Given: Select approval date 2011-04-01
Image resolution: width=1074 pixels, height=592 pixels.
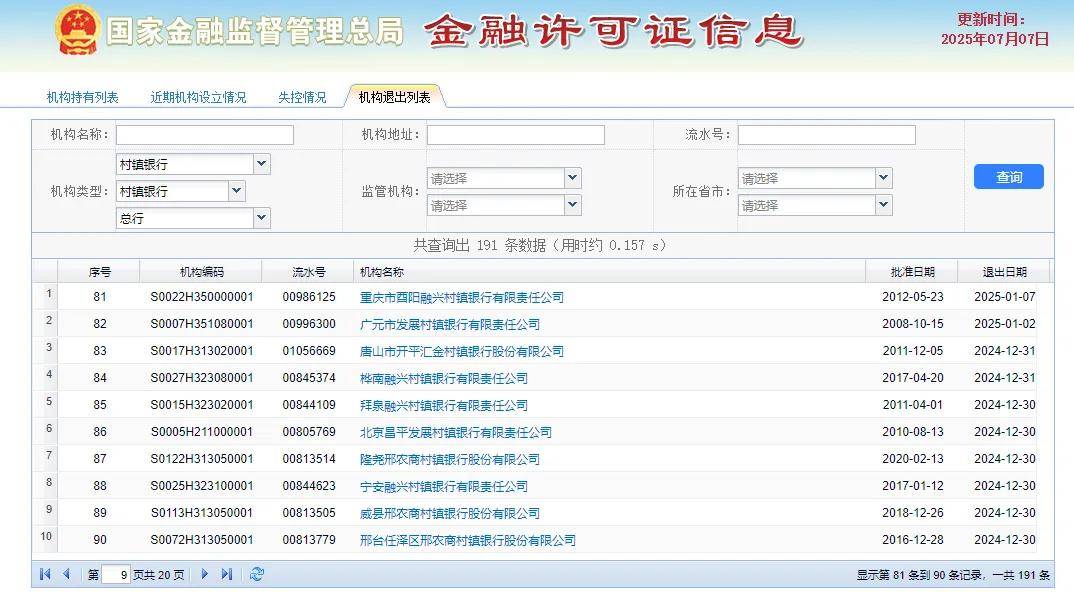Looking at the screenshot, I should click(912, 405).
